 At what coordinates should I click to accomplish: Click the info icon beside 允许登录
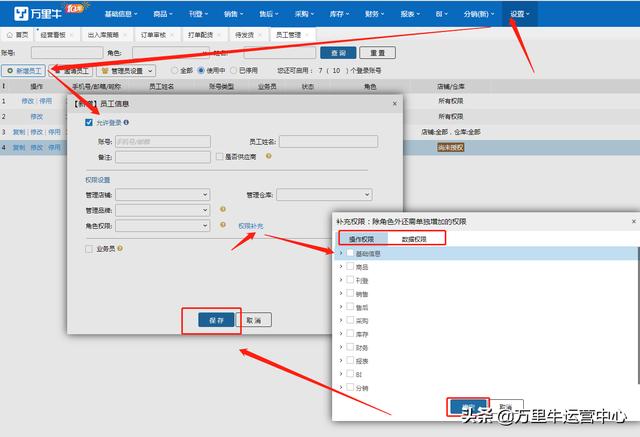(x=126, y=122)
